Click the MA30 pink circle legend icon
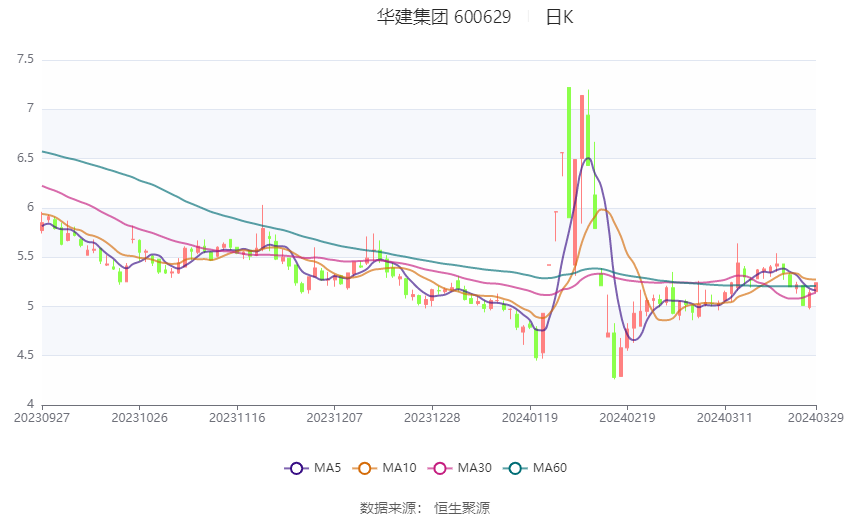The image size is (850, 516). (440, 468)
